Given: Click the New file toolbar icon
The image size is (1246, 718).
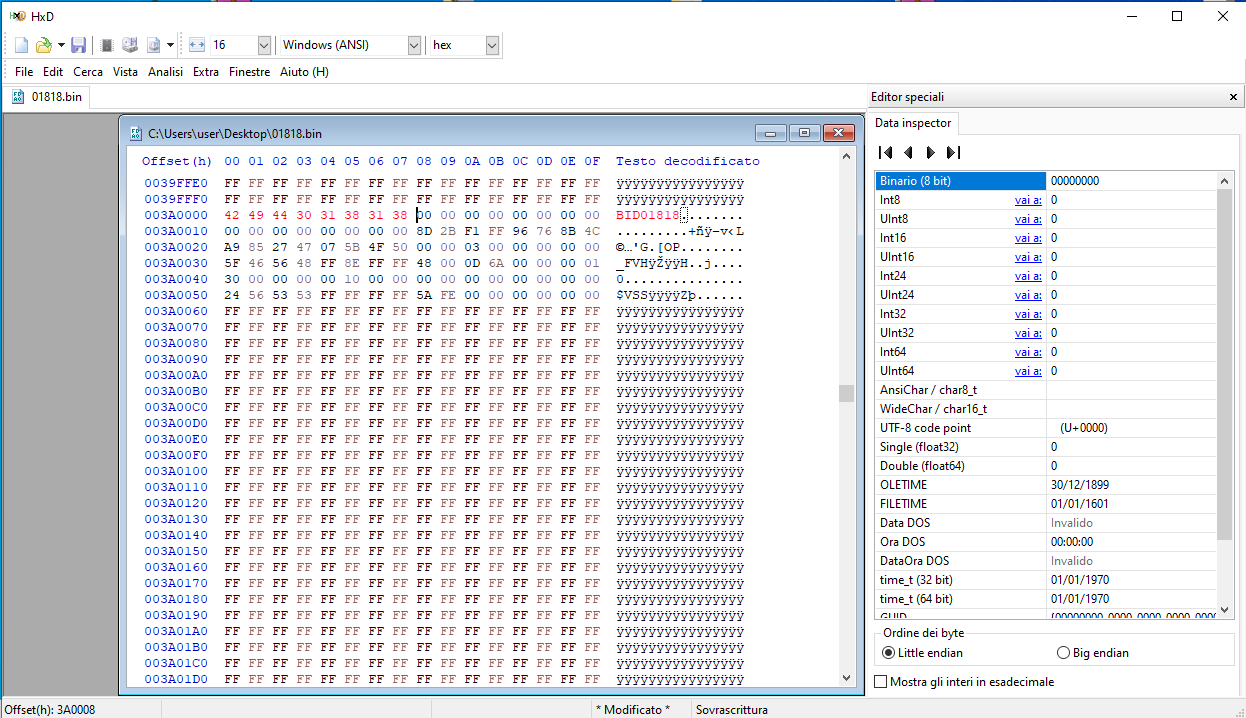Looking at the screenshot, I should [x=21, y=45].
